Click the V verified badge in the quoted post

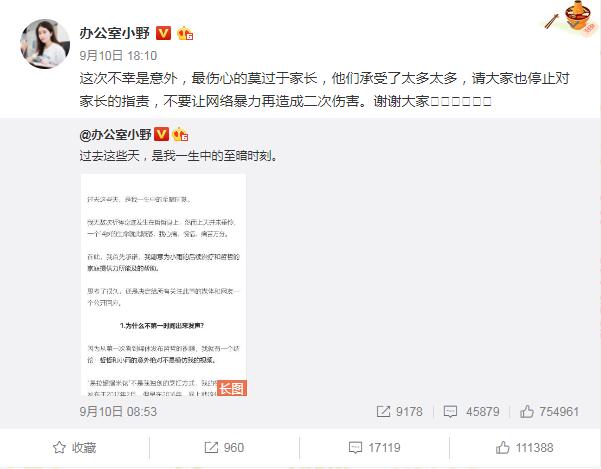tap(161, 134)
